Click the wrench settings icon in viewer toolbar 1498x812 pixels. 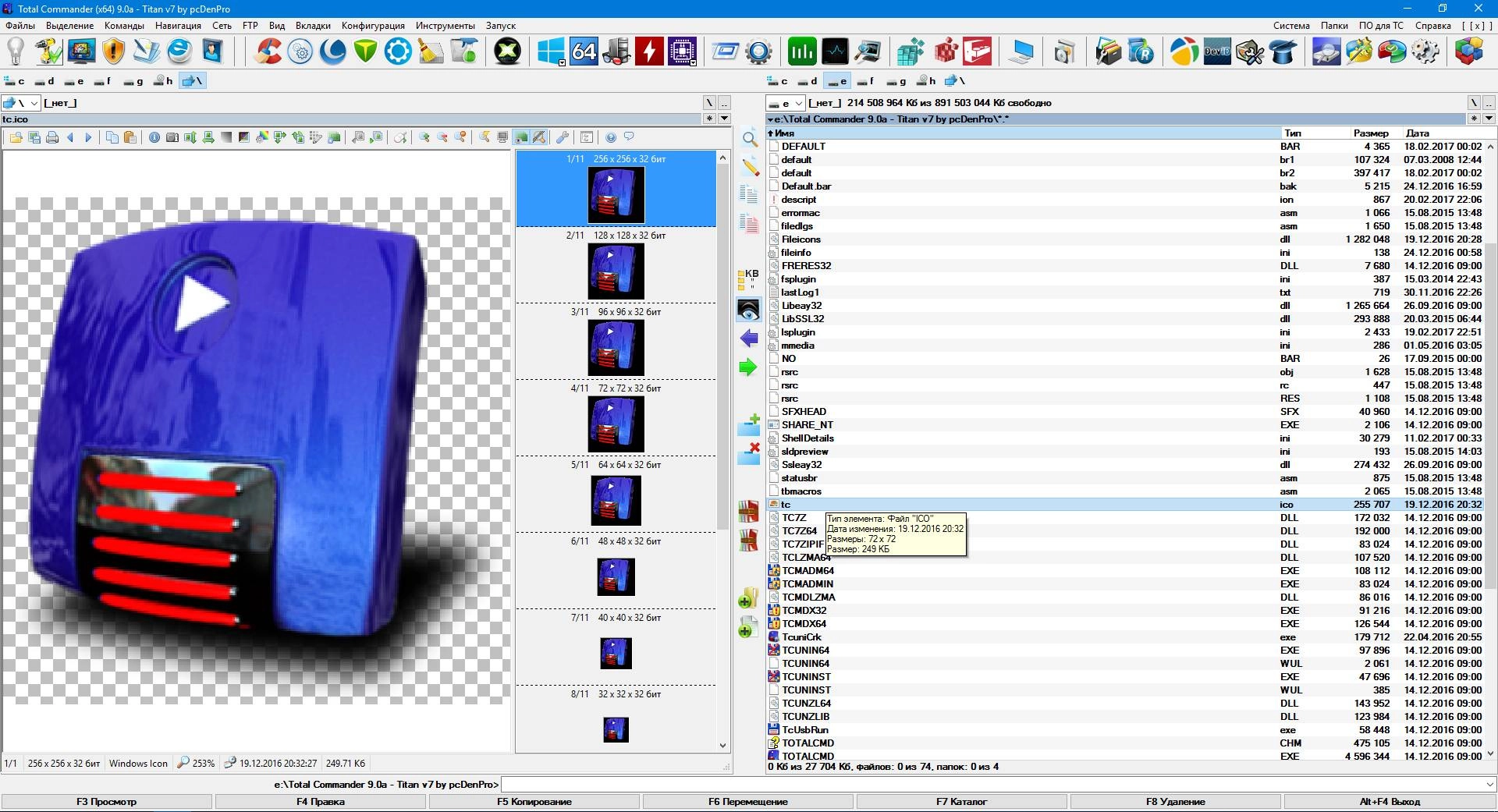[x=562, y=137]
